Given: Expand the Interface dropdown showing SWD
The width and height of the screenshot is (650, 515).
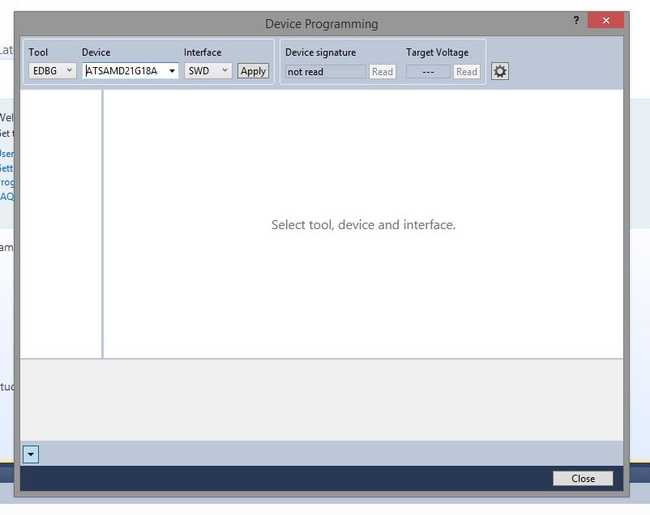Looking at the screenshot, I should coord(208,71).
